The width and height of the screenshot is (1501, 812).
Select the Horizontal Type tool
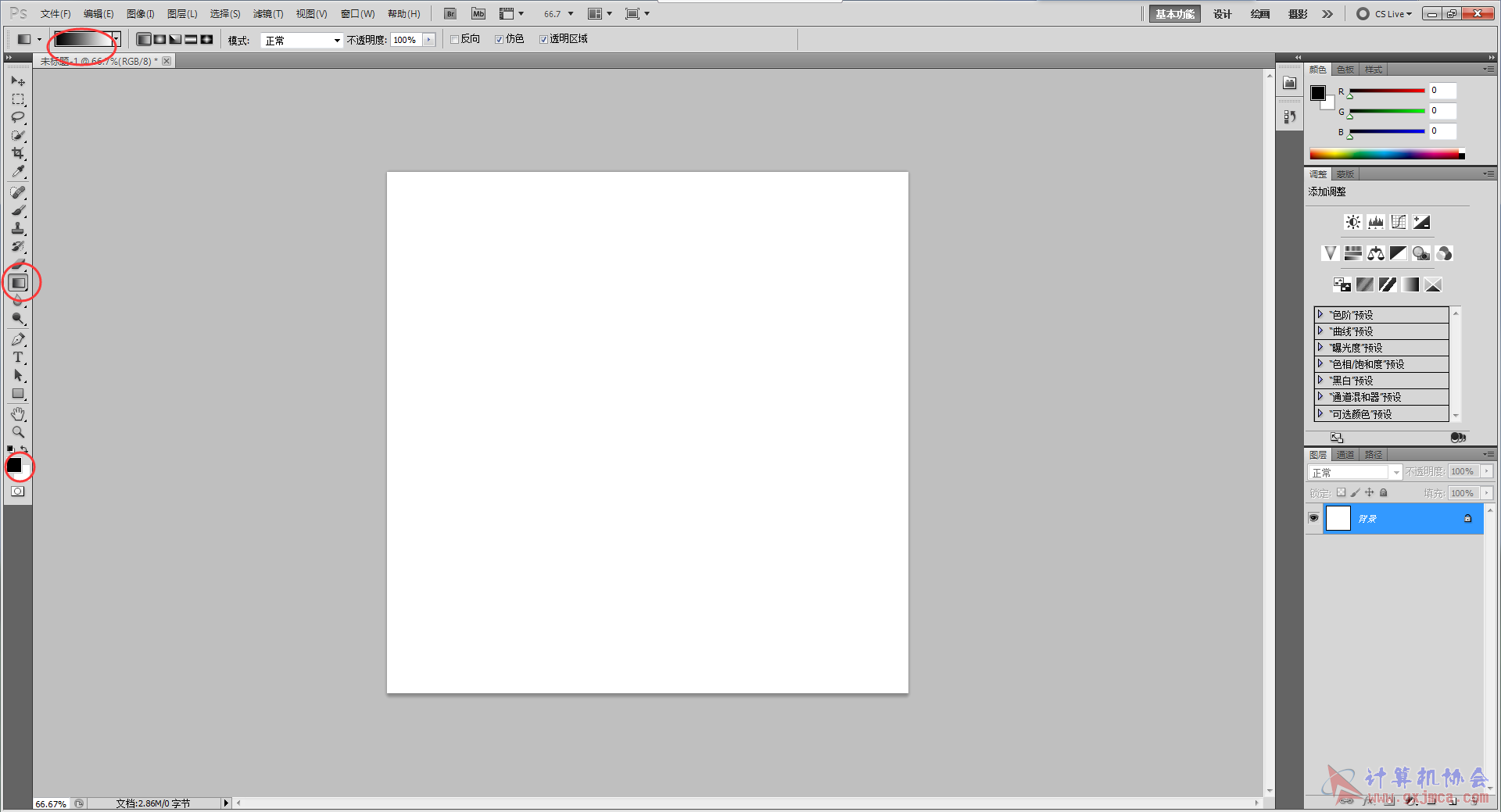[x=18, y=357]
